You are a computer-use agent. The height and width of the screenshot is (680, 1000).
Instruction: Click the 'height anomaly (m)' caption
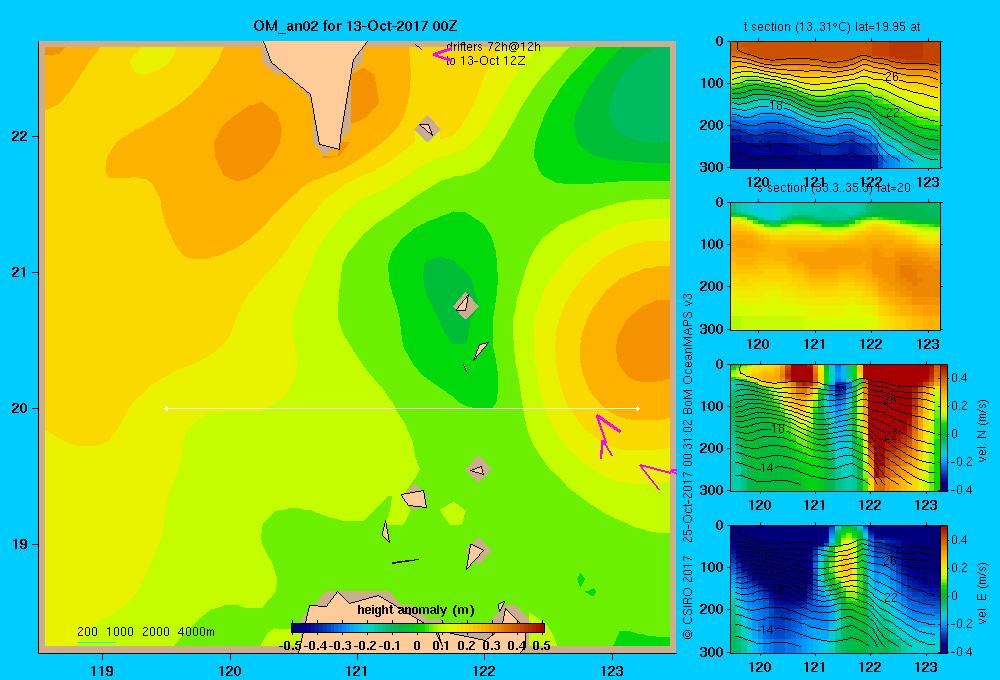[416, 610]
